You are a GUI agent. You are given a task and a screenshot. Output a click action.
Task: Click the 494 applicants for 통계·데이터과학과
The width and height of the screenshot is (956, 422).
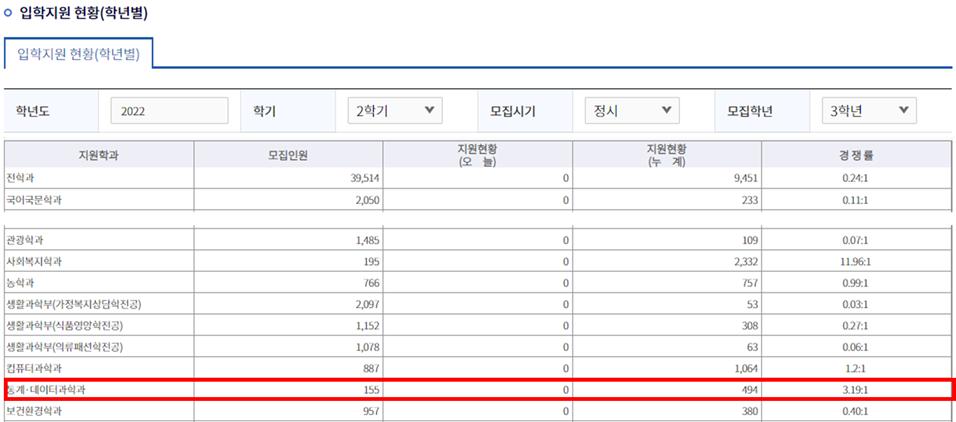point(751,389)
